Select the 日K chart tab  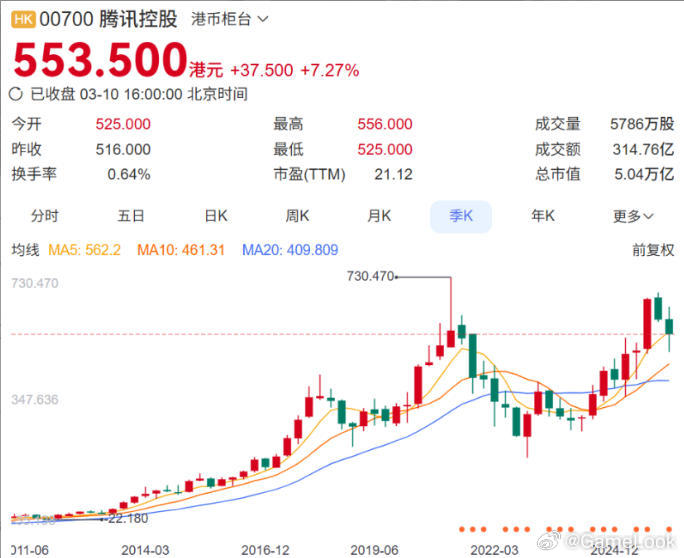[216, 216]
